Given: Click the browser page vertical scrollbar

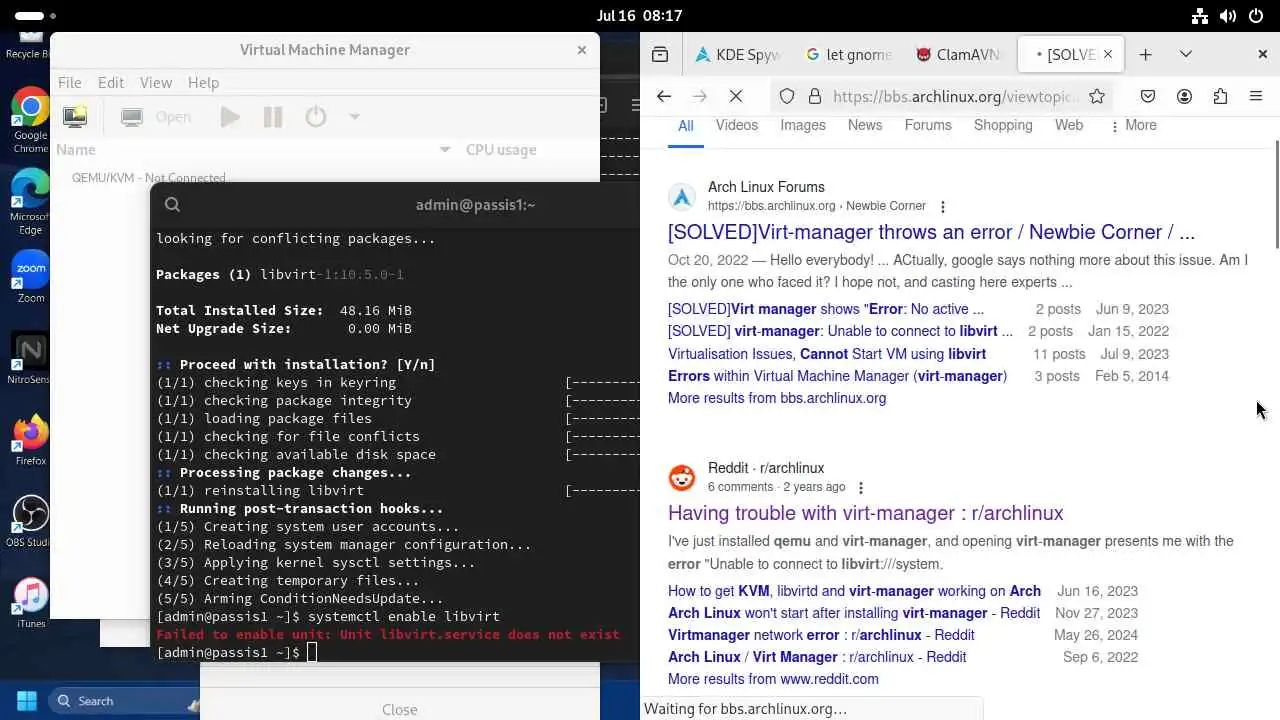Looking at the screenshot, I should click(x=1275, y=195).
